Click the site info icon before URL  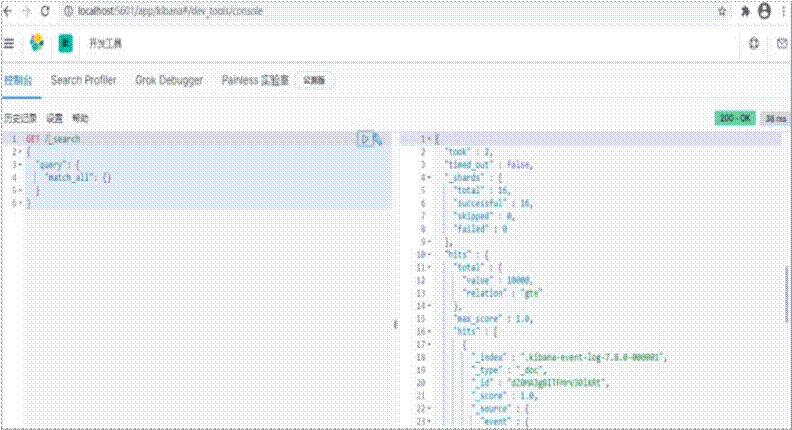(x=68, y=11)
